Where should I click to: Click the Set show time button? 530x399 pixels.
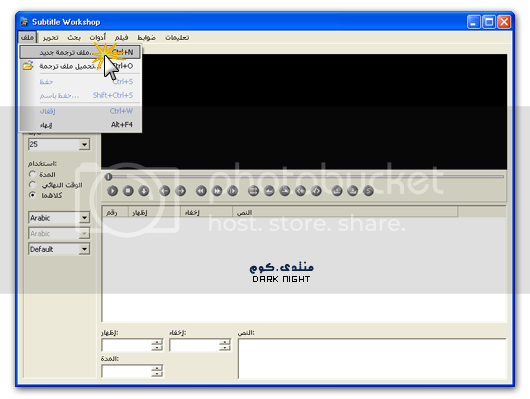coord(269,191)
